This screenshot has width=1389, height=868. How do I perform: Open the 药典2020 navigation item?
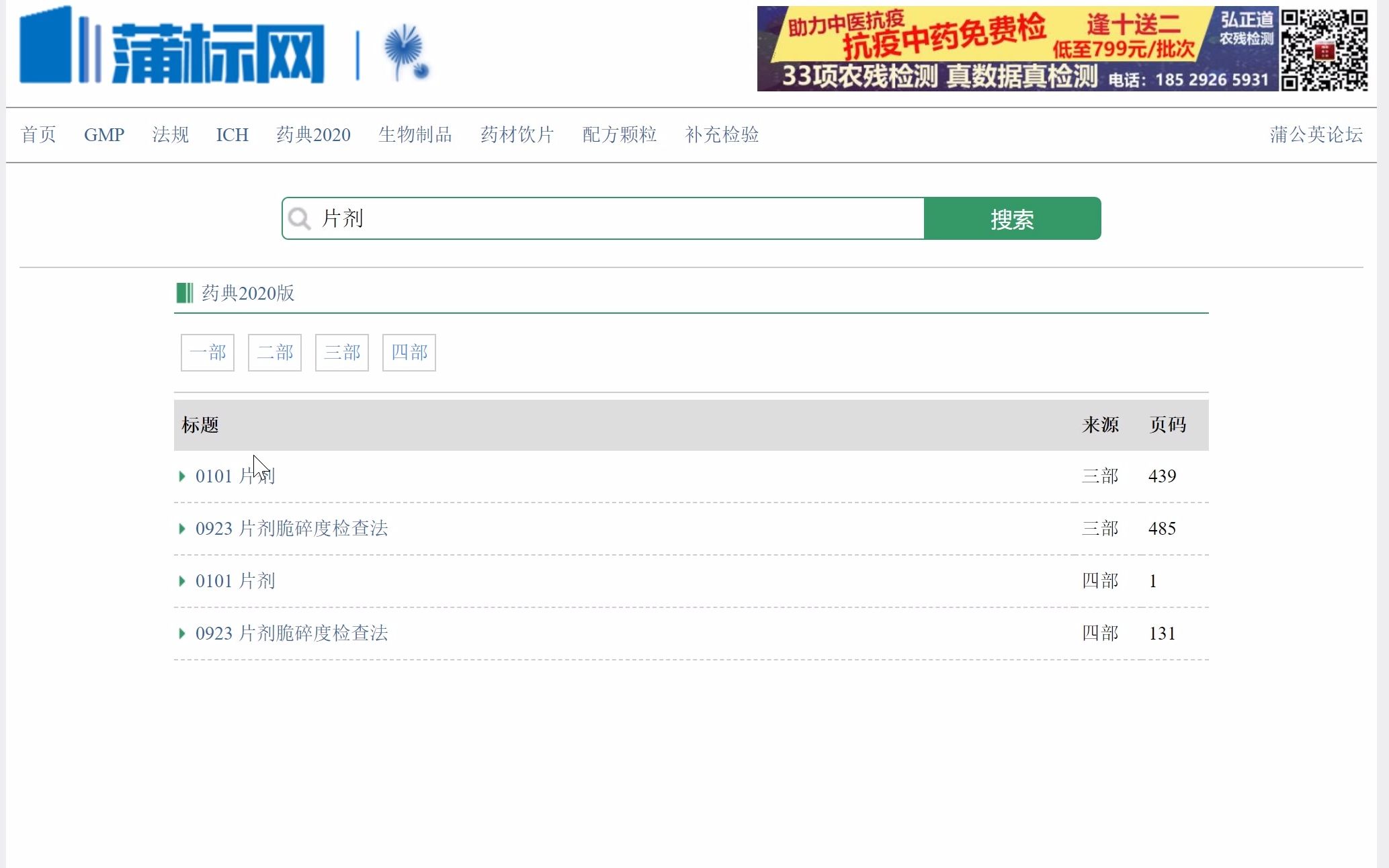point(313,134)
